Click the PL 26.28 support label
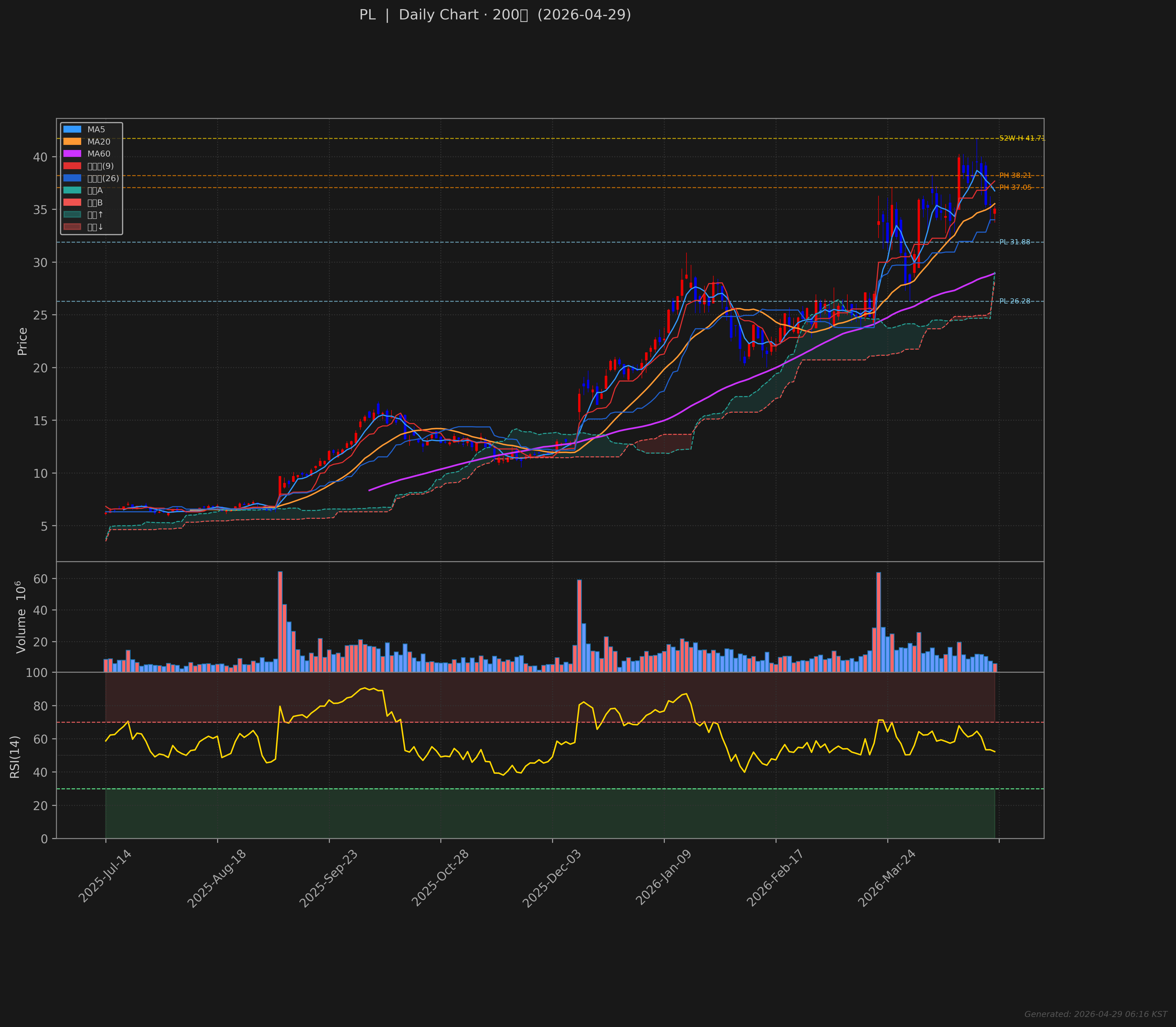1176x1027 pixels. click(x=1014, y=301)
